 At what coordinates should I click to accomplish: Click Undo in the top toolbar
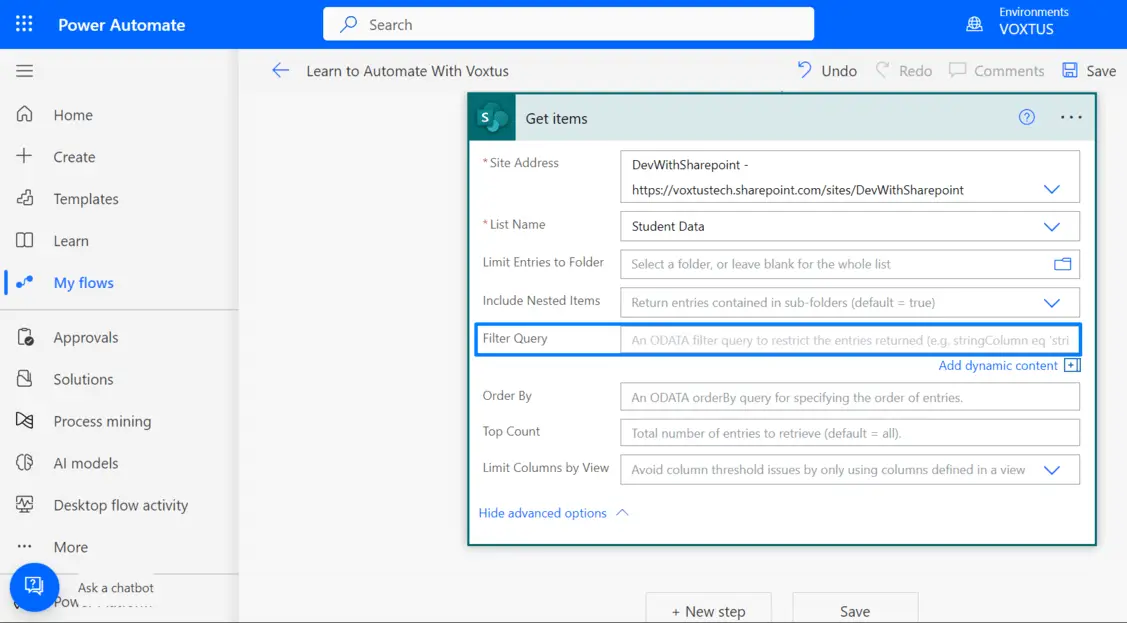pyautogui.click(x=827, y=71)
